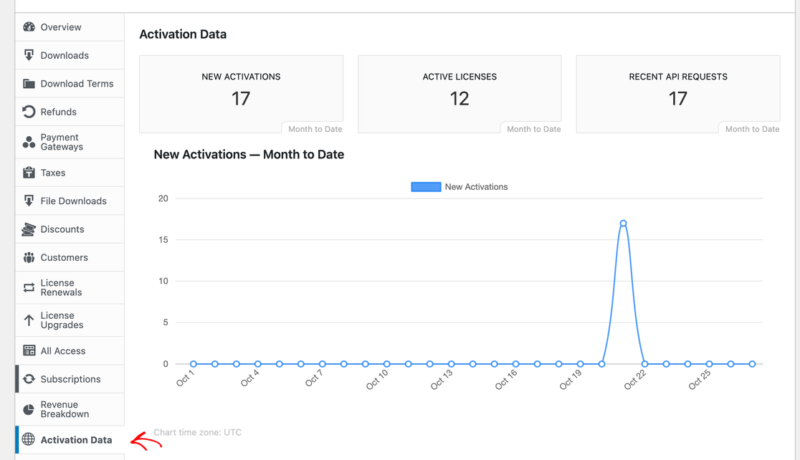The width and height of the screenshot is (800, 460).
Task: Click the ACTIVE LICENSES tile heading
Action: (459, 76)
